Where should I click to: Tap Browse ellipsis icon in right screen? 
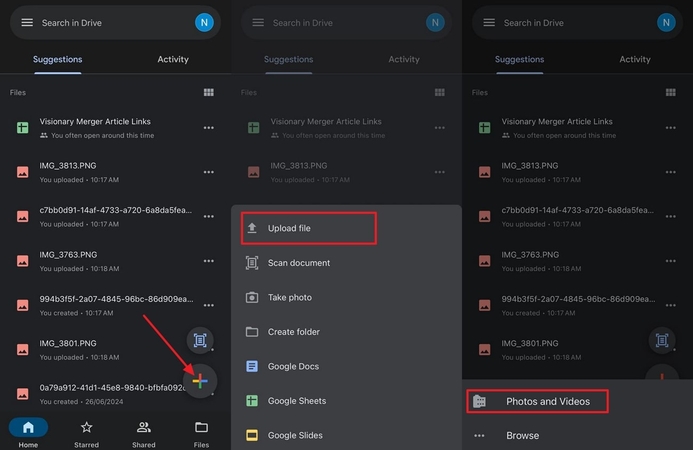tap(480, 435)
